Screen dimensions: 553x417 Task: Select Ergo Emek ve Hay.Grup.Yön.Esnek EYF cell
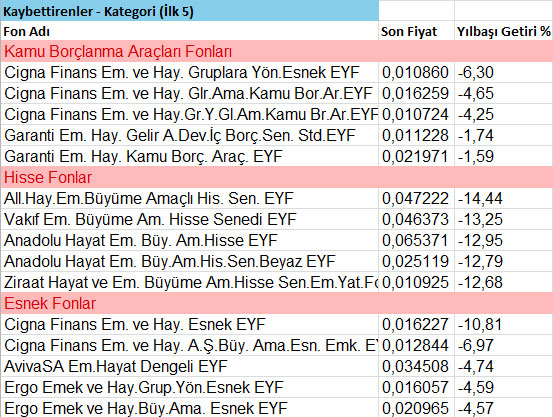coord(190,387)
